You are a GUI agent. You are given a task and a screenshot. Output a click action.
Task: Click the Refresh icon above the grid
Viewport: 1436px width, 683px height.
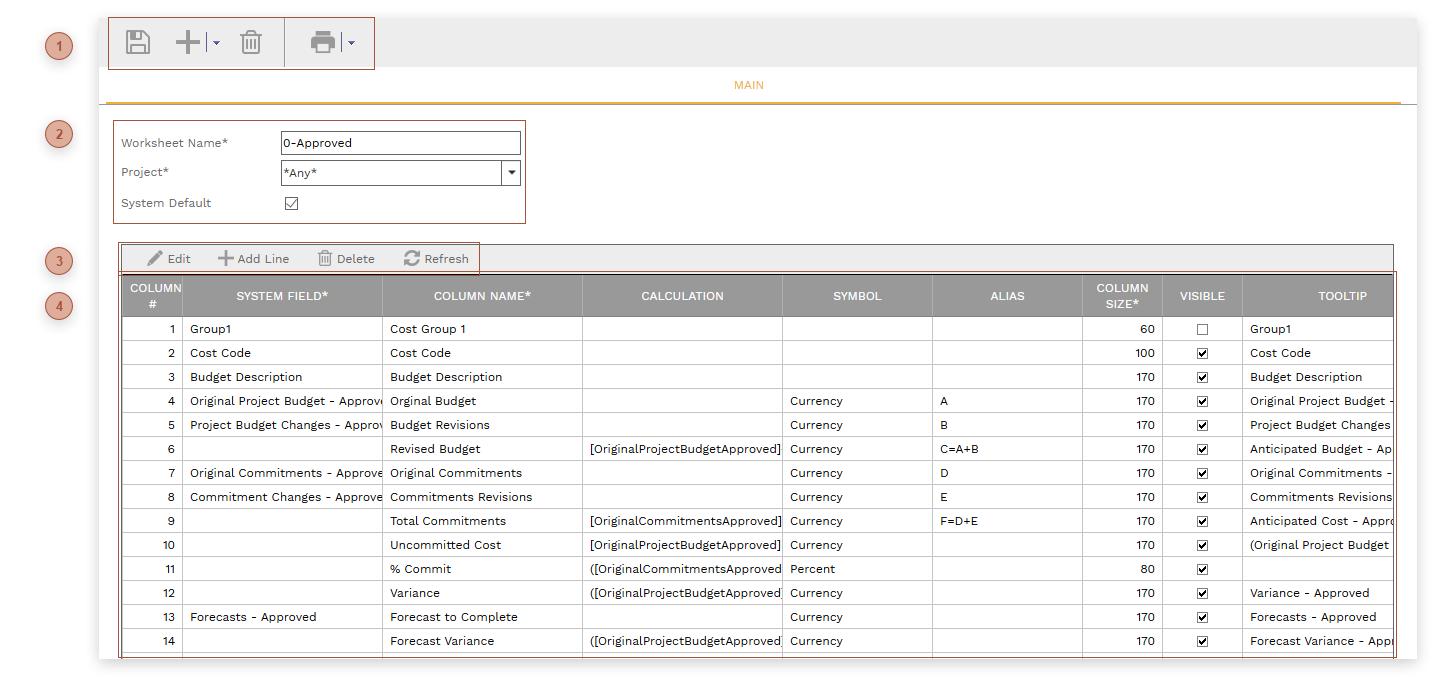(x=412, y=259)
